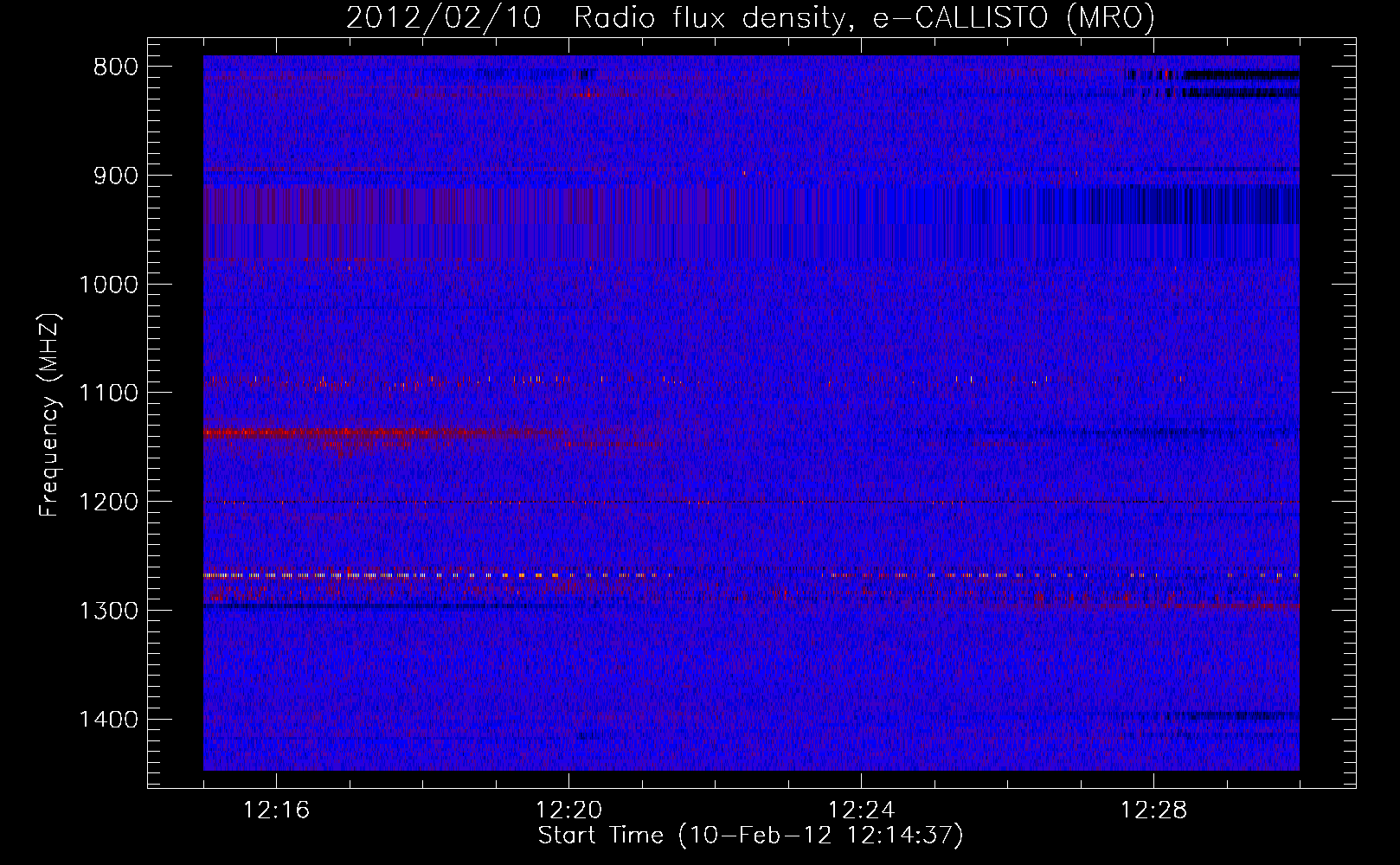Click the wide striped interference band near 930 MHz
Image resolution: width=1400 pixels, height=865 pixels.
point(751,206)
